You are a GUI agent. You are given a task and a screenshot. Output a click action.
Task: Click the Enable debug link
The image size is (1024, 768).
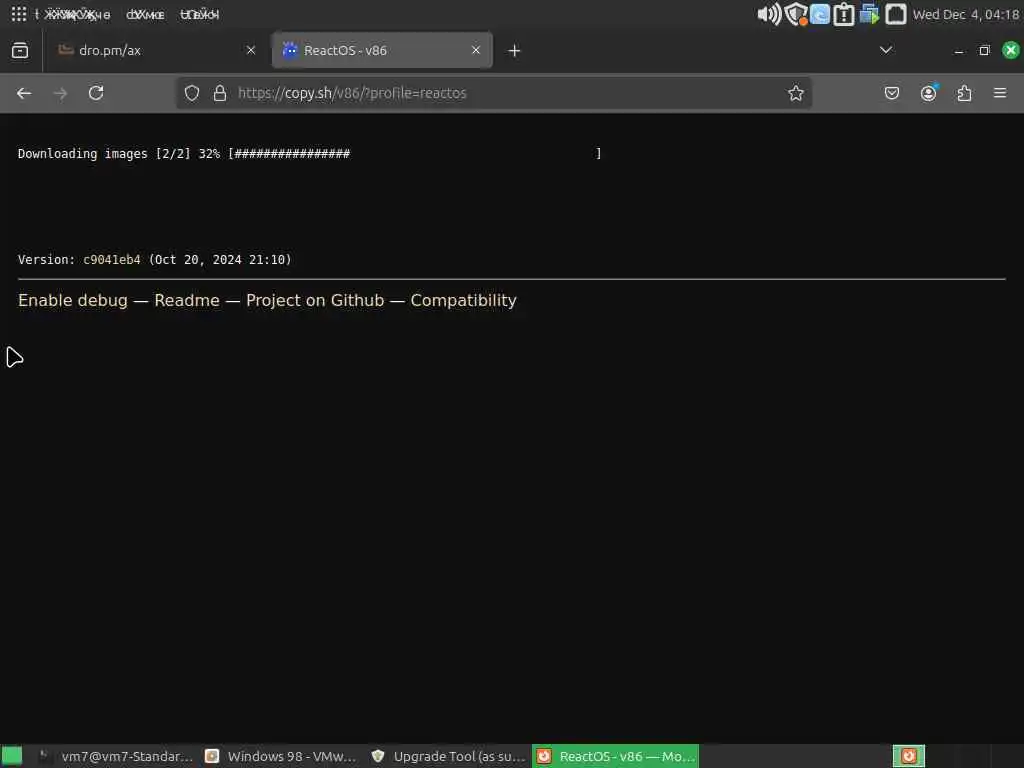72,300
